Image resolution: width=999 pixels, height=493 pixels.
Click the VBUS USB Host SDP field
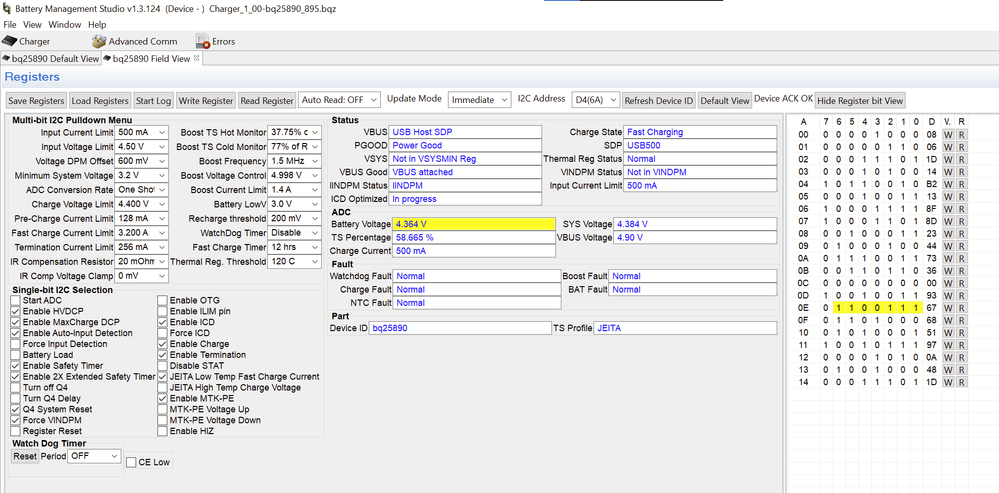point(465,132)
